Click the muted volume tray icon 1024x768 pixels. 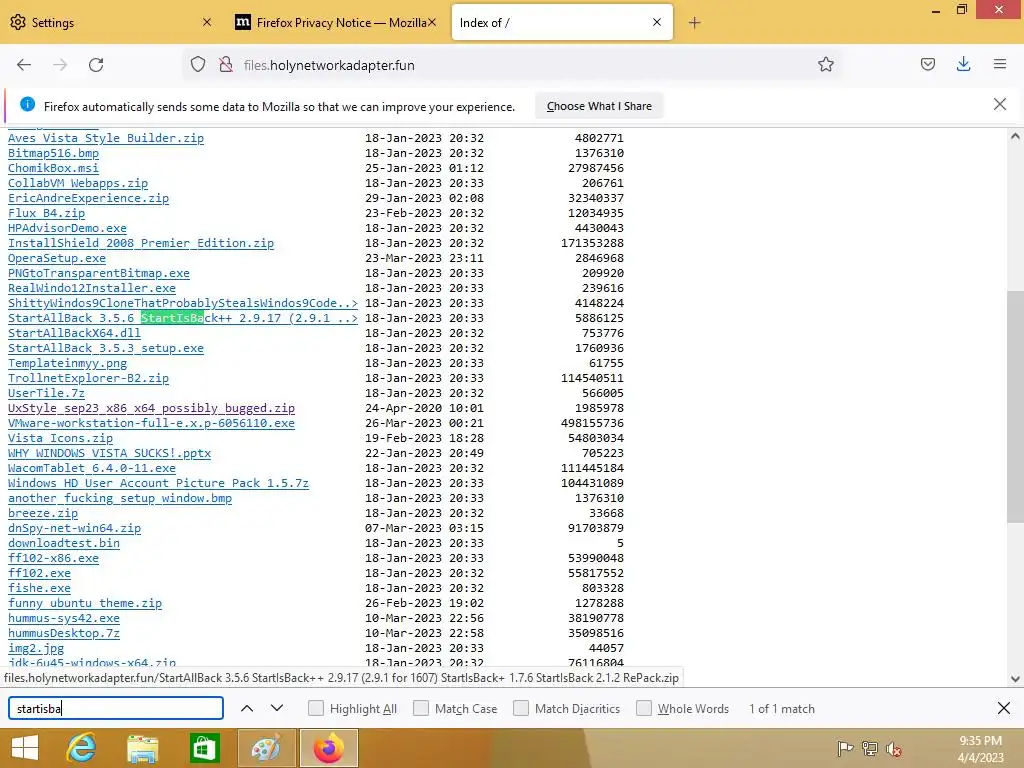pyautogui.click(x=893, y=749)
